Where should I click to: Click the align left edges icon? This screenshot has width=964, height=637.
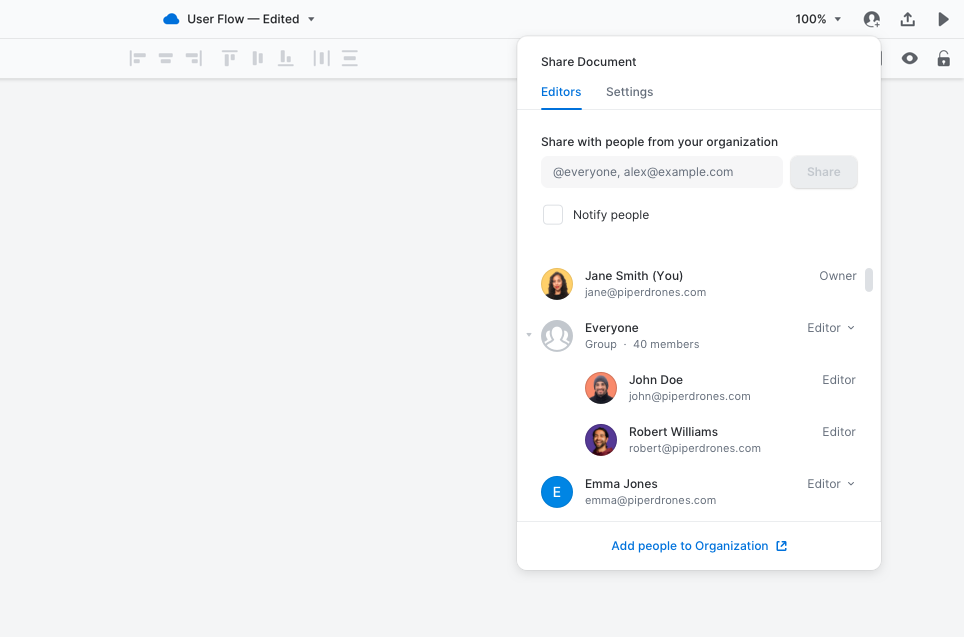point(138,59)
